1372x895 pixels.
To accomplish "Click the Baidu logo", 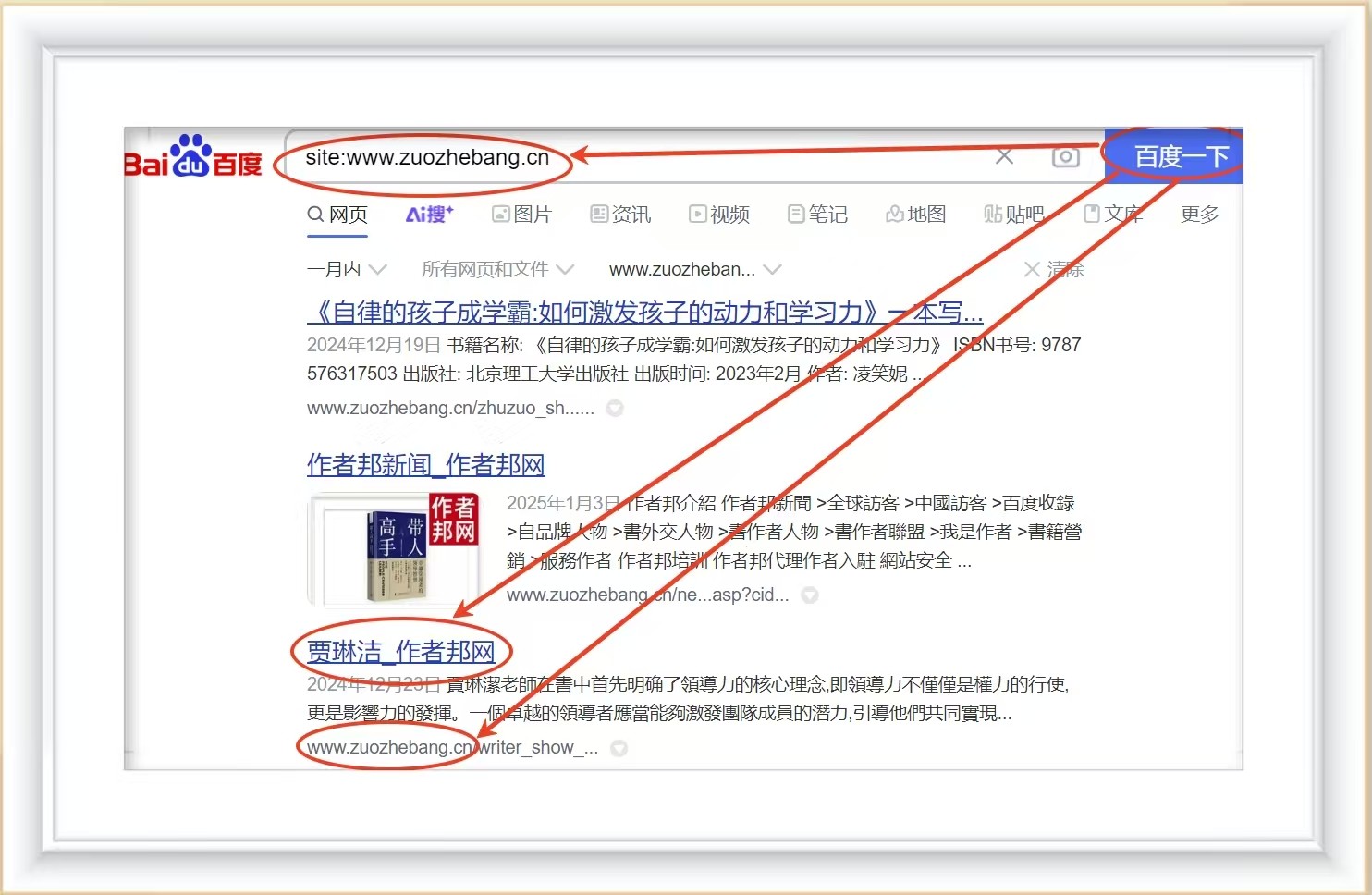I will point(194,157).
